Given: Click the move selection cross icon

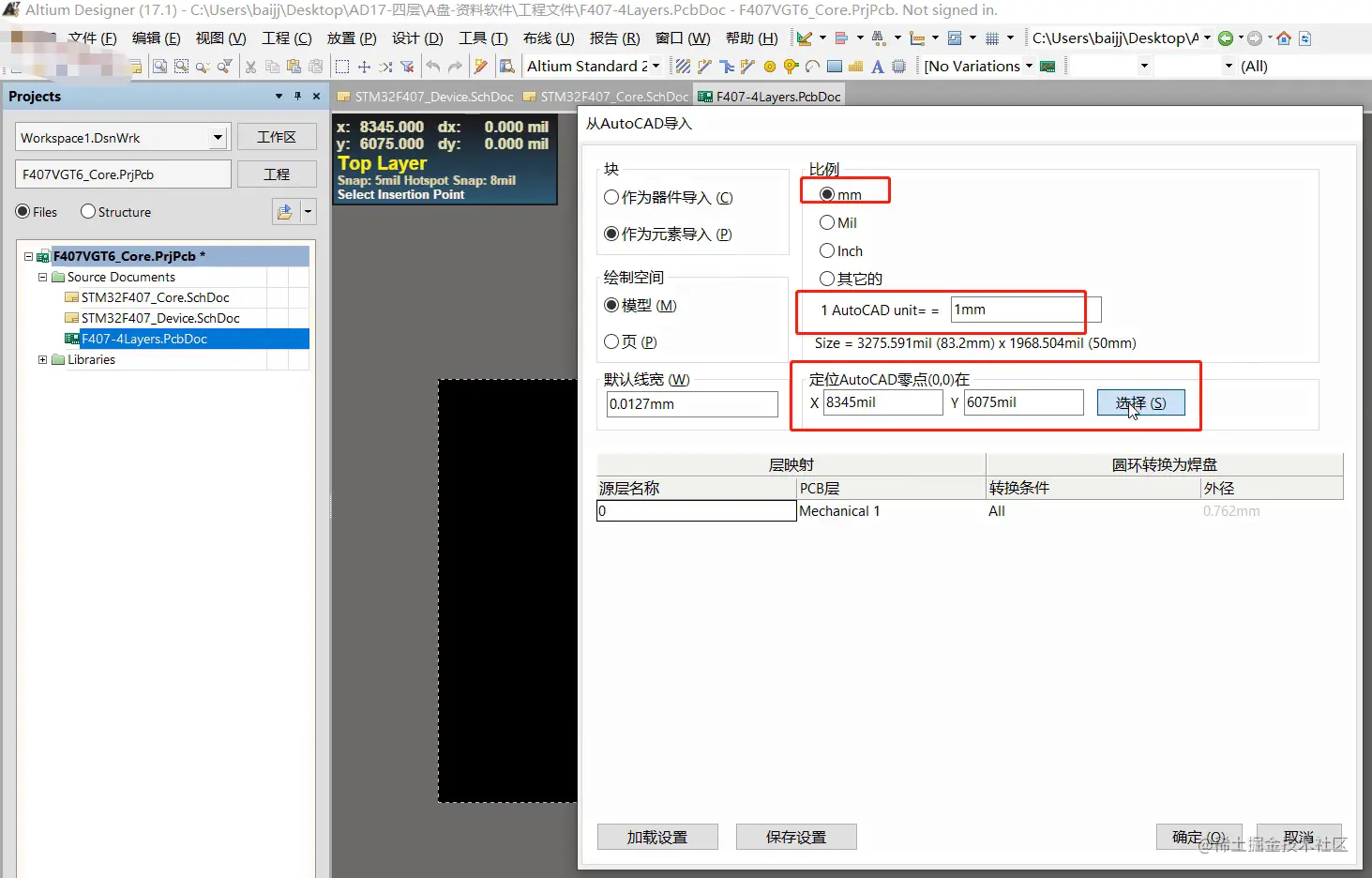Looking at the screenshot, I should point(364,67).
